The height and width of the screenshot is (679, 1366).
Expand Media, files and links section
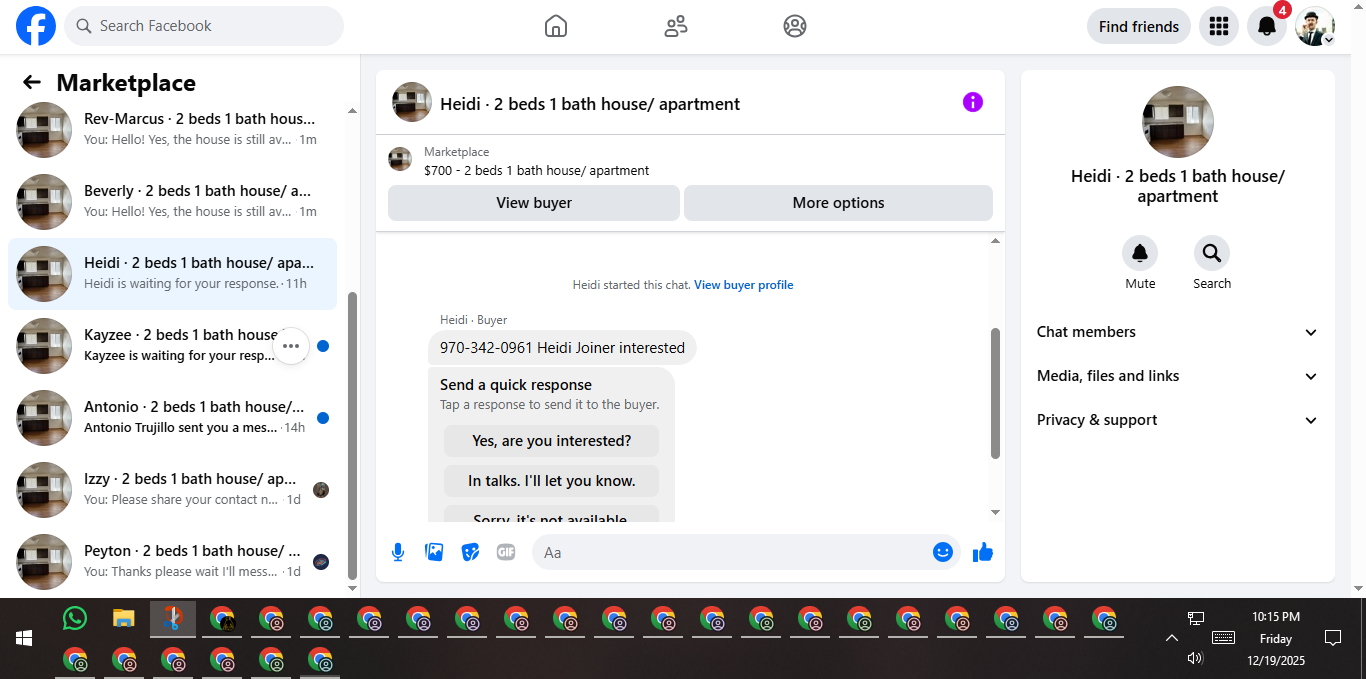pyautogui.click(x=1178, y=376)
